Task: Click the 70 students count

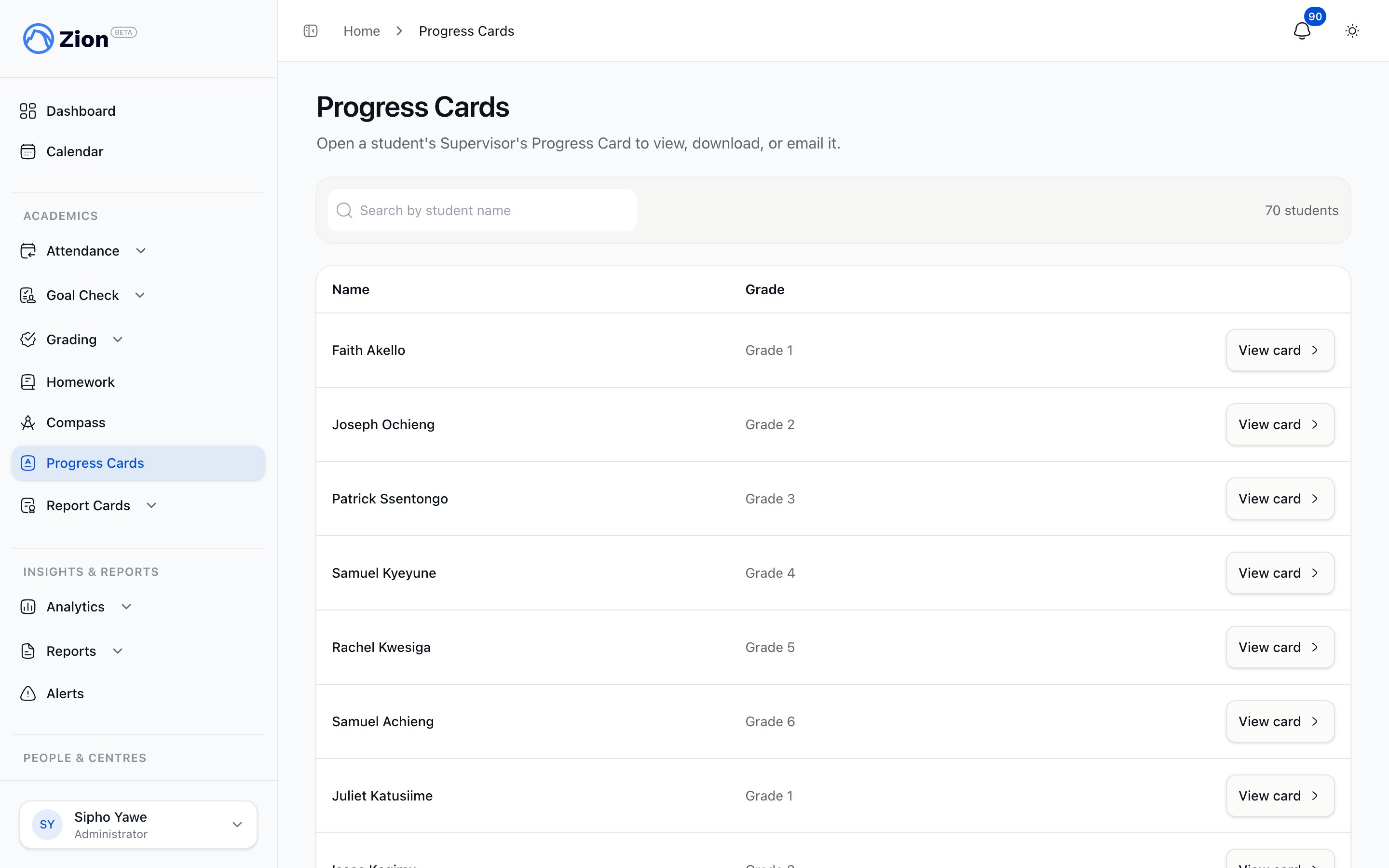Action: tap(1302, 210)
